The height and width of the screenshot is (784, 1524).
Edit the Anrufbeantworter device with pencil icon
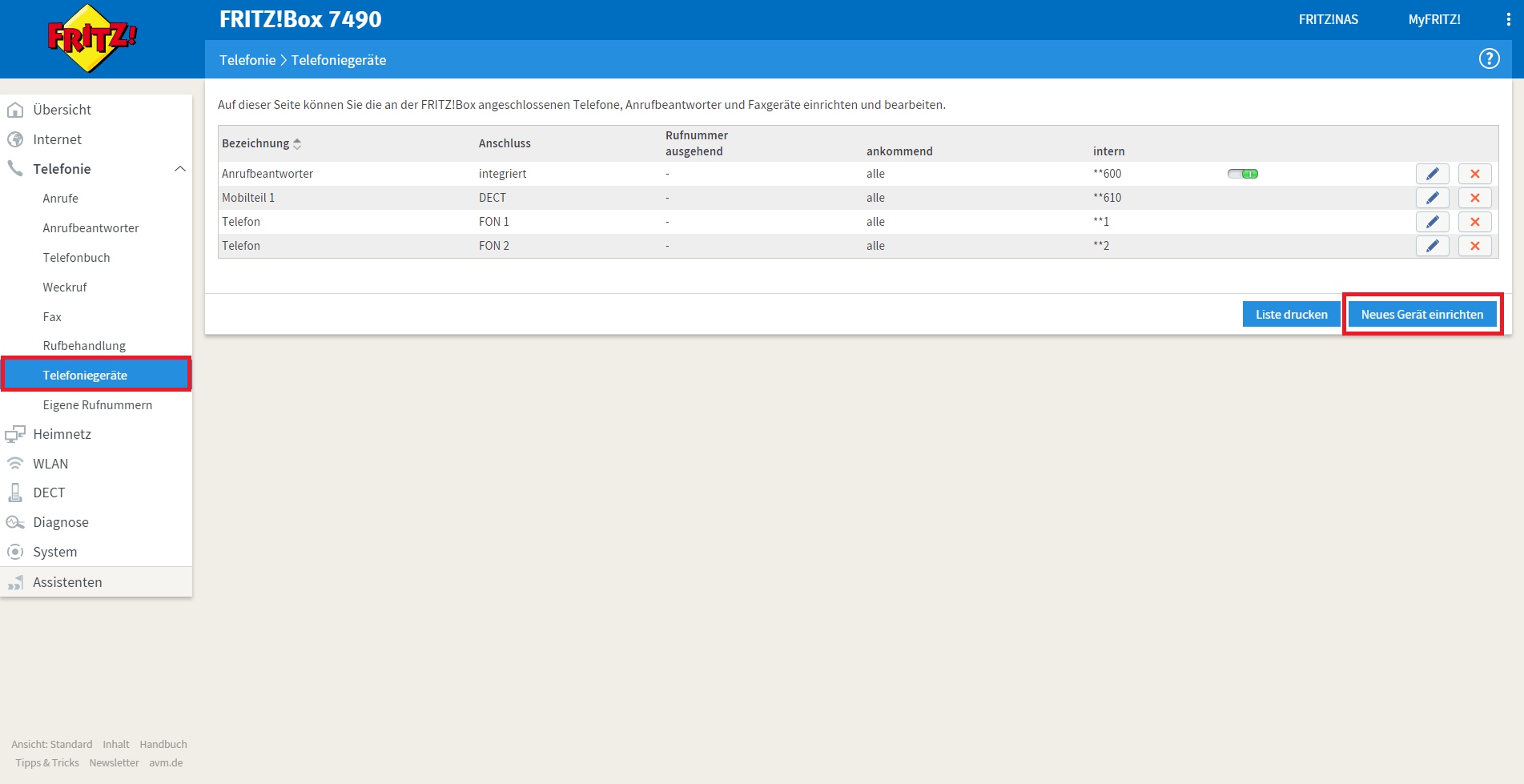(1432, 174)
